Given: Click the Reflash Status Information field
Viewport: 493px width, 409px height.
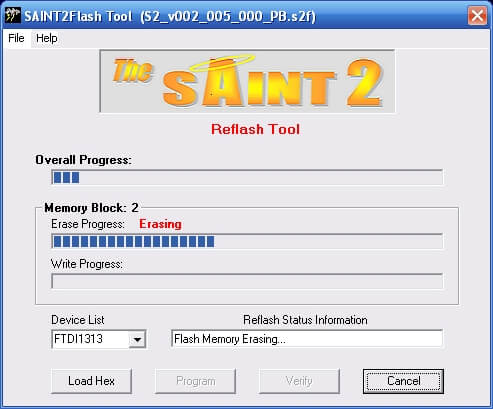Looking at the screenshot, I should 307,339.
